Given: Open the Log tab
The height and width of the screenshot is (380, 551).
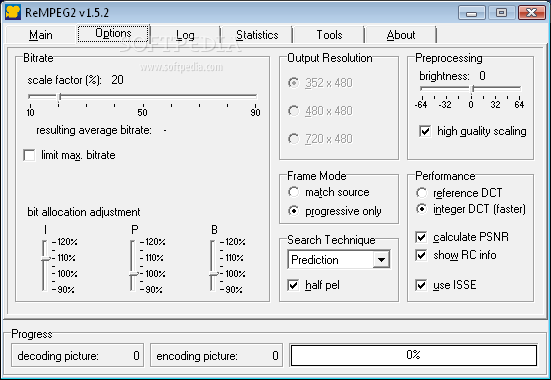Looking at the screenshot, I should 185,35.
